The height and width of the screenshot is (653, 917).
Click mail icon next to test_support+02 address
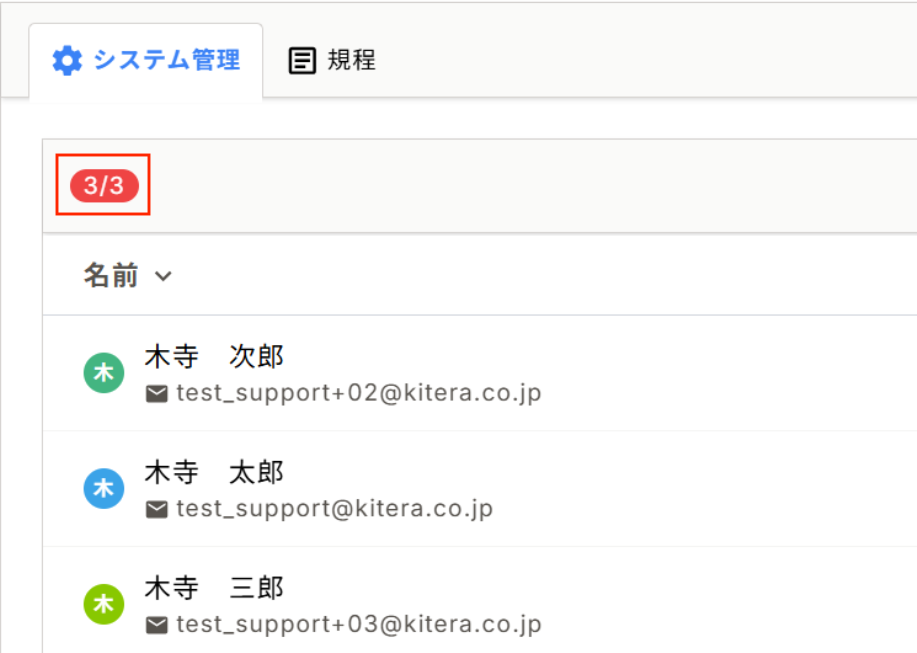coord(157,394)
